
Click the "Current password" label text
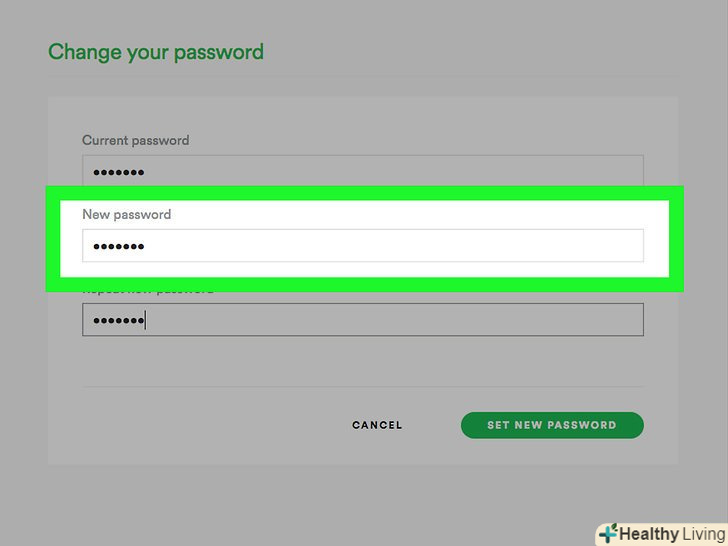135,140
